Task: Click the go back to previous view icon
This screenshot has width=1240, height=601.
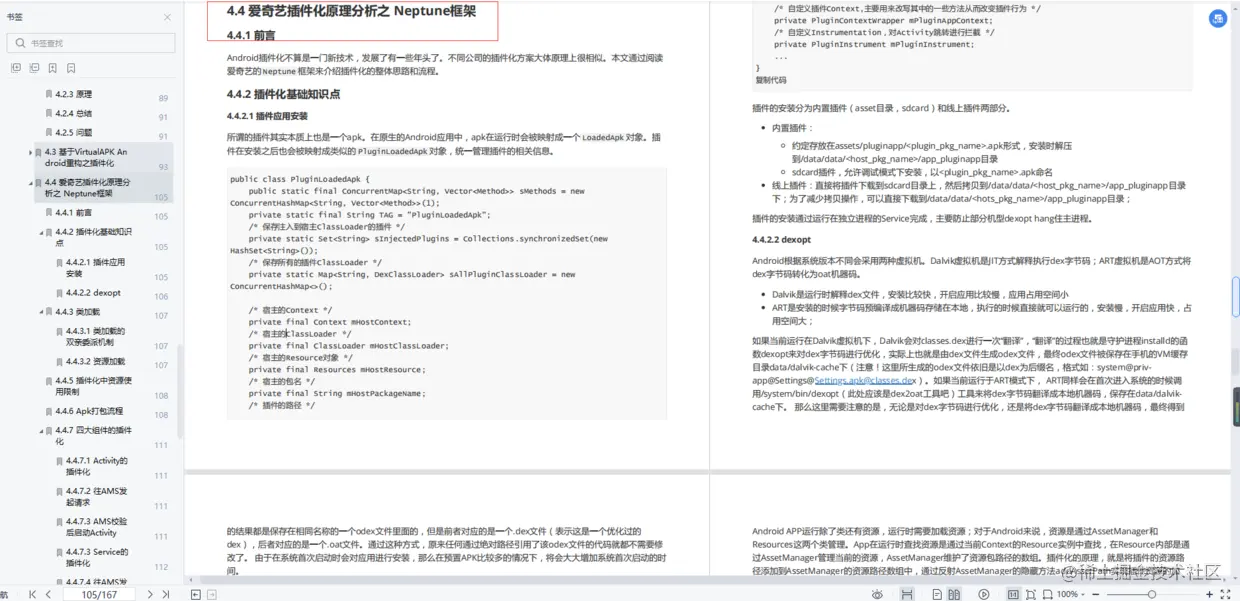Action: click(196, 594)
